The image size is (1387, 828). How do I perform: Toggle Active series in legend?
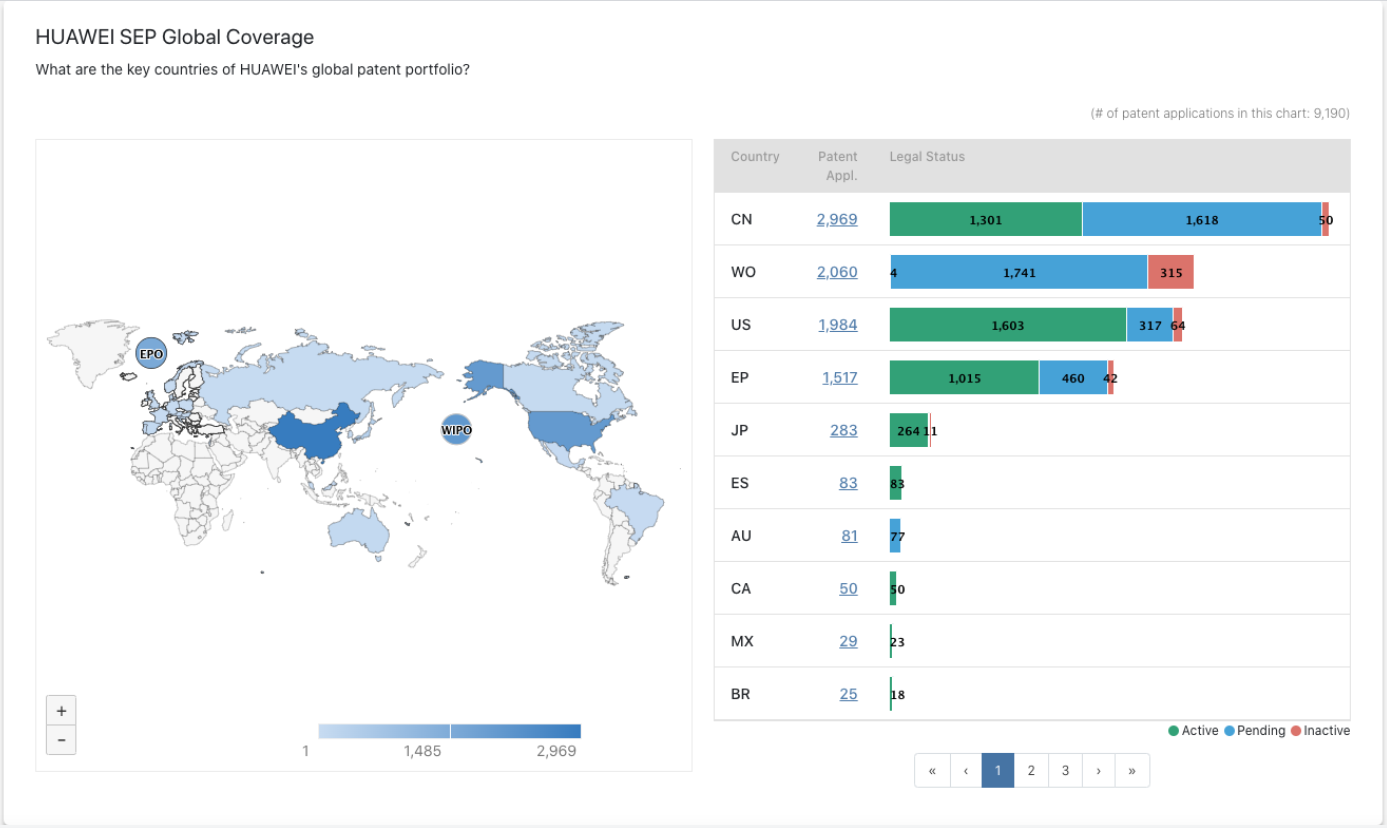[1193, 731]
